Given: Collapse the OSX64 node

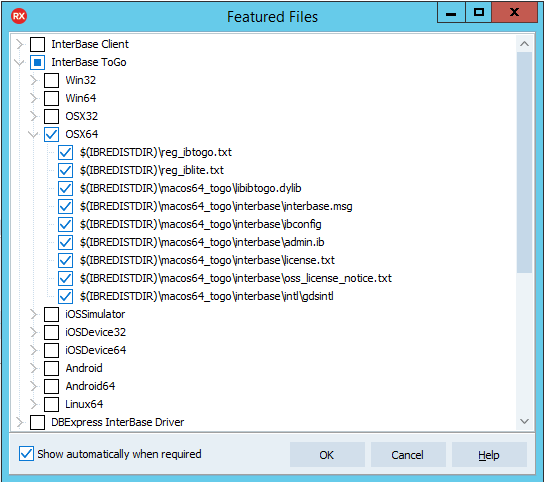Looking at the screenshot, I should coord(34,134).
